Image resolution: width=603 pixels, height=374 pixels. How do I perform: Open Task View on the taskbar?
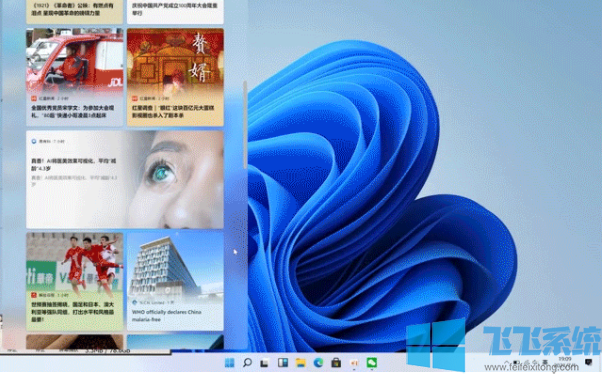(265, 362)
